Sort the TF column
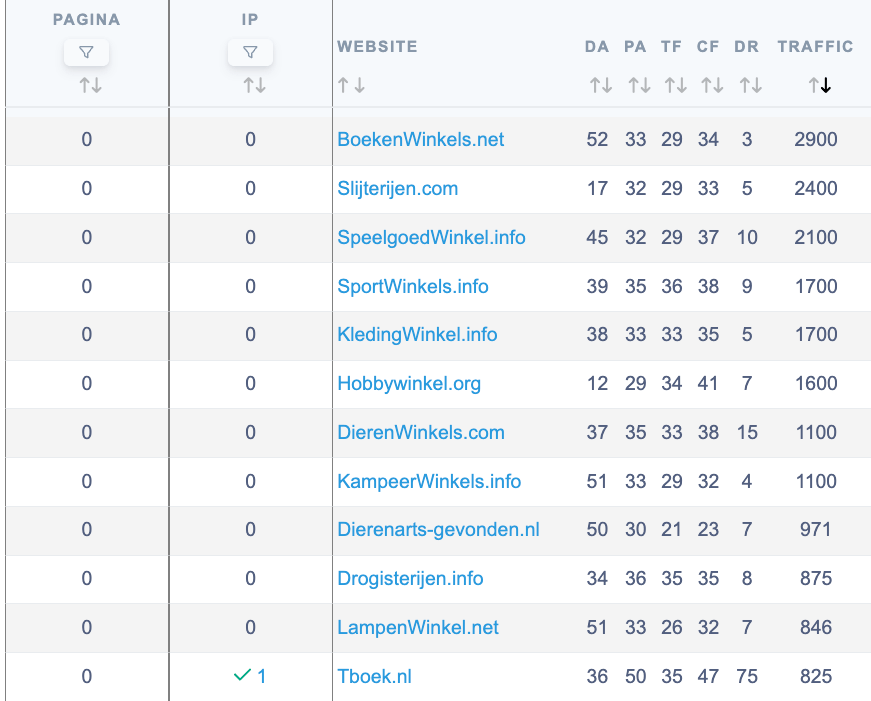Image resolution: width=871 pixels, height=701 pixels. [674, 85]
